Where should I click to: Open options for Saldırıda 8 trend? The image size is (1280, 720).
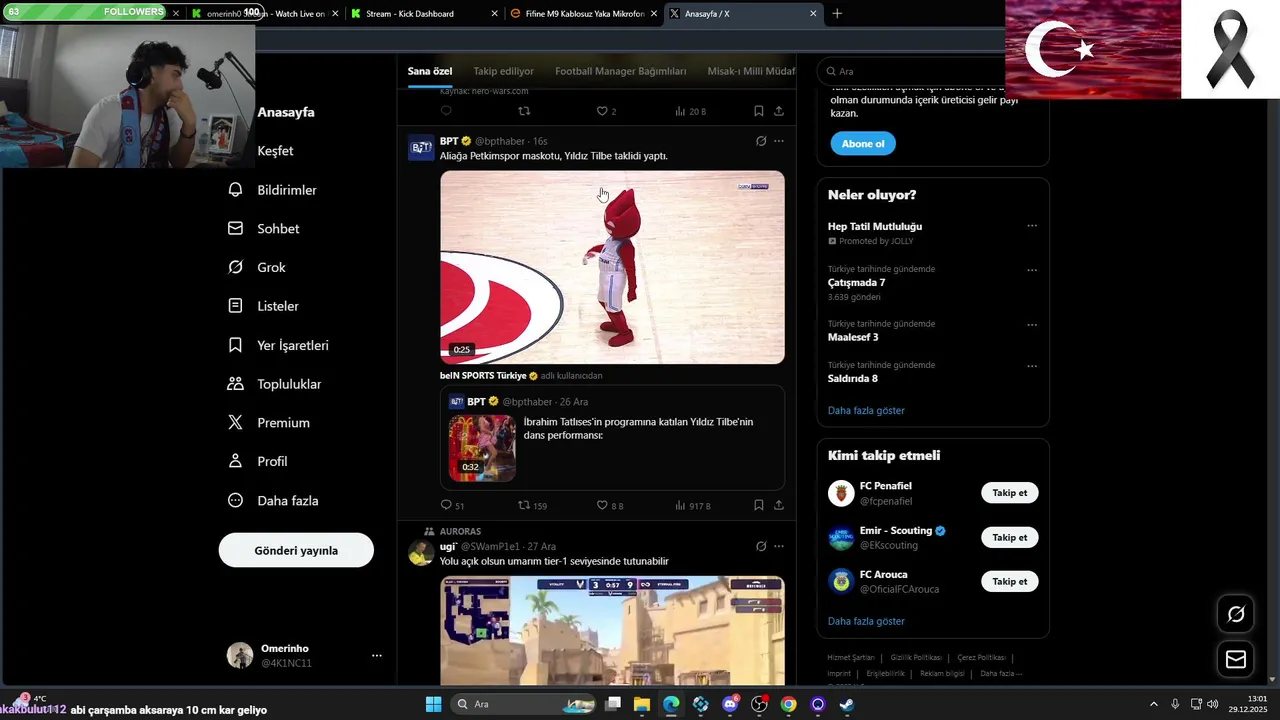(x=1032, y=366)
